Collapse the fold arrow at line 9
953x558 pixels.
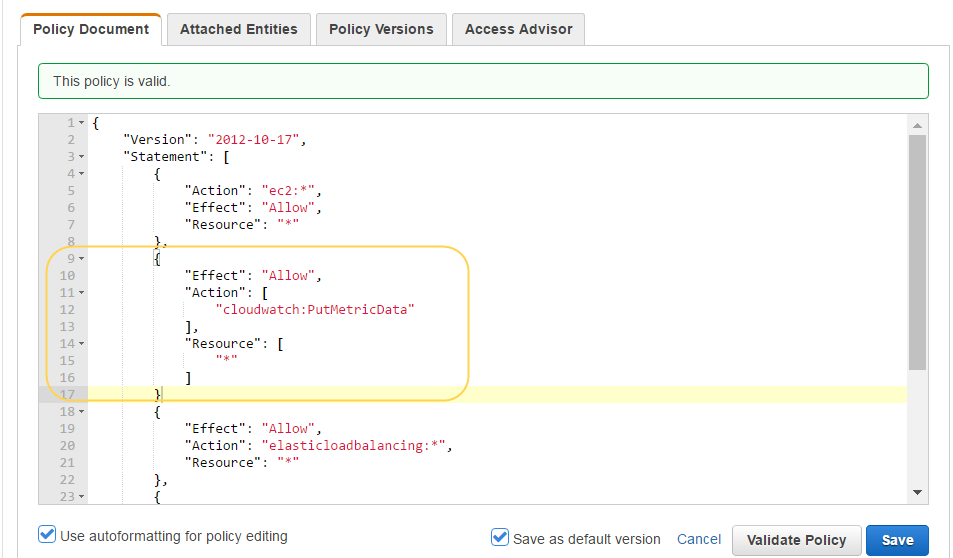(81, 259)
